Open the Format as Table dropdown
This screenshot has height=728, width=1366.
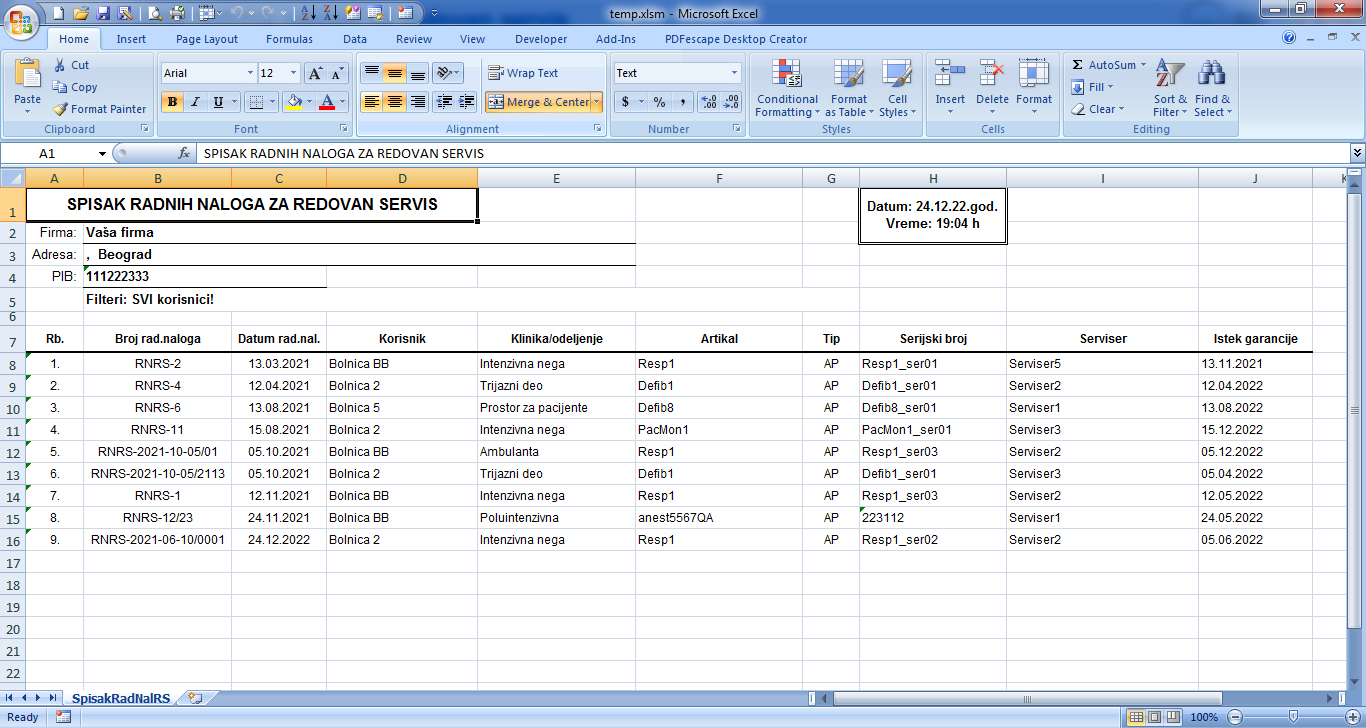pyautogui.click(x=849, y=87)
